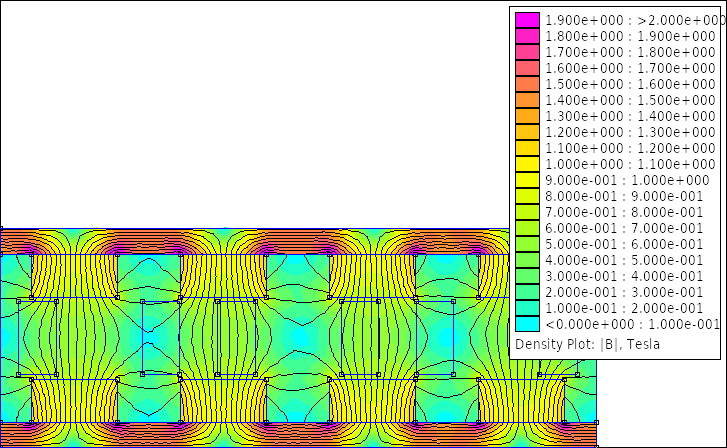
Task: Click the swatch beside 1.800e+000 : 1.900e+000
Action: 527,36
